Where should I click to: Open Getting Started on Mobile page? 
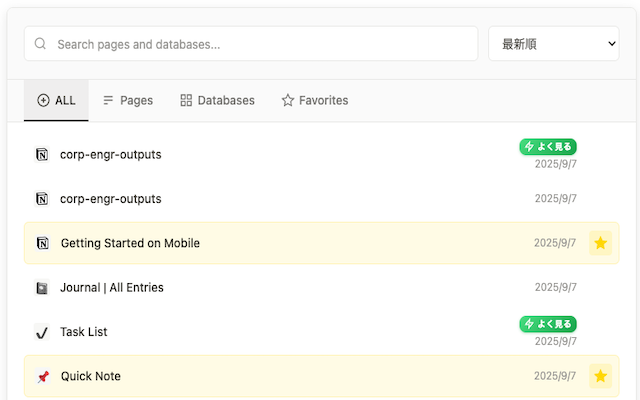pyautogui.click(x=322, y=243)
